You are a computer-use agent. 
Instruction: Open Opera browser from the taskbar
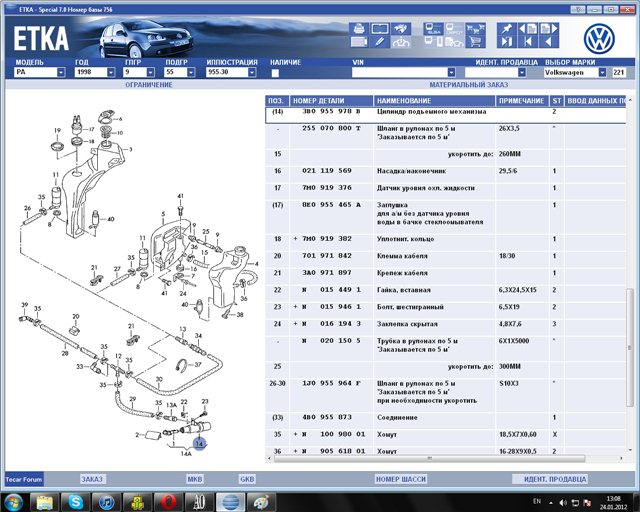point(168,503)
